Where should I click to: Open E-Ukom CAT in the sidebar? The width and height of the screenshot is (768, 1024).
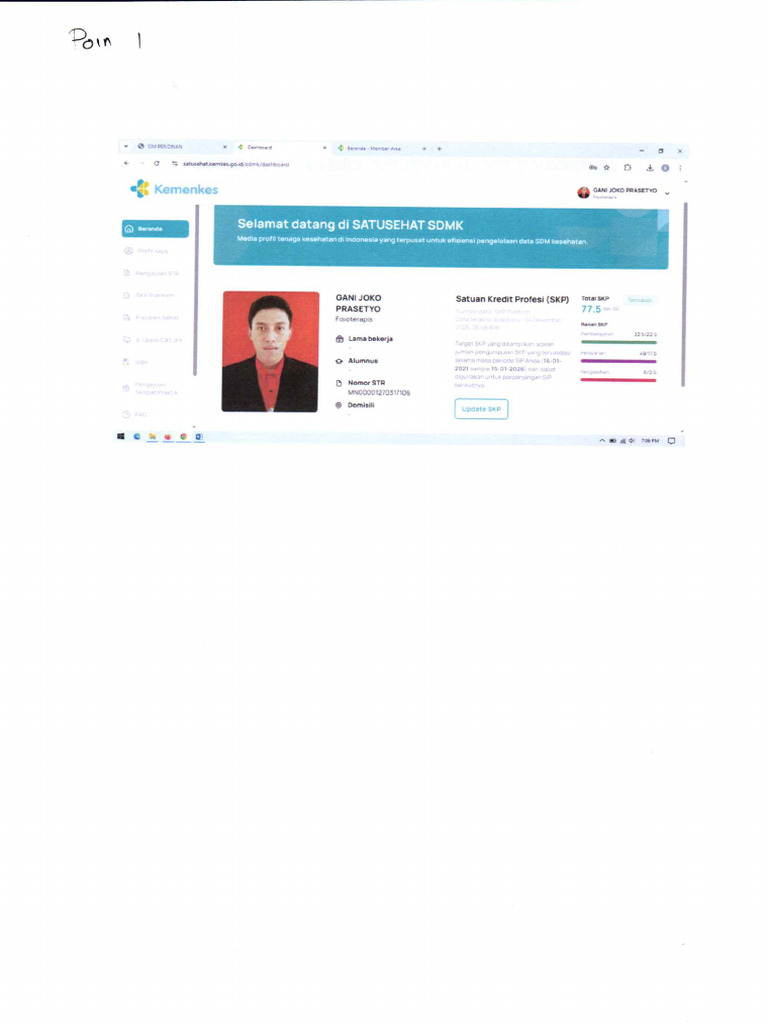point(153,340)
